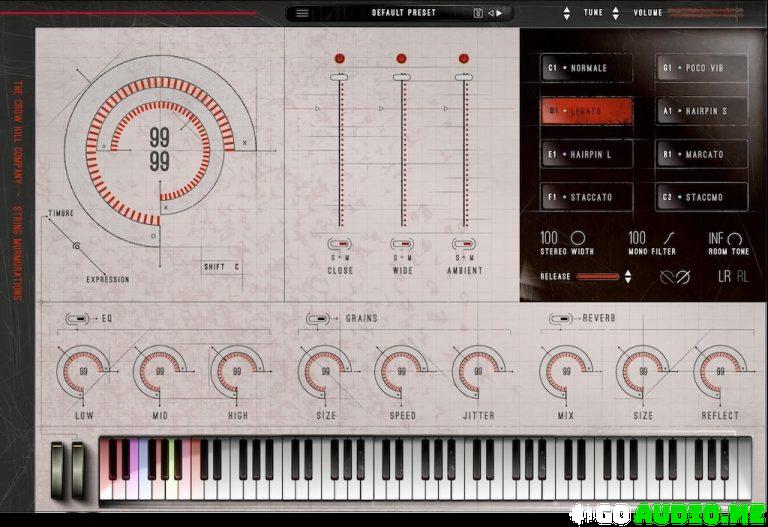Flip the Ambient stereo/mono switch
This screenshot has width=768, height=527.
point(464,243)
